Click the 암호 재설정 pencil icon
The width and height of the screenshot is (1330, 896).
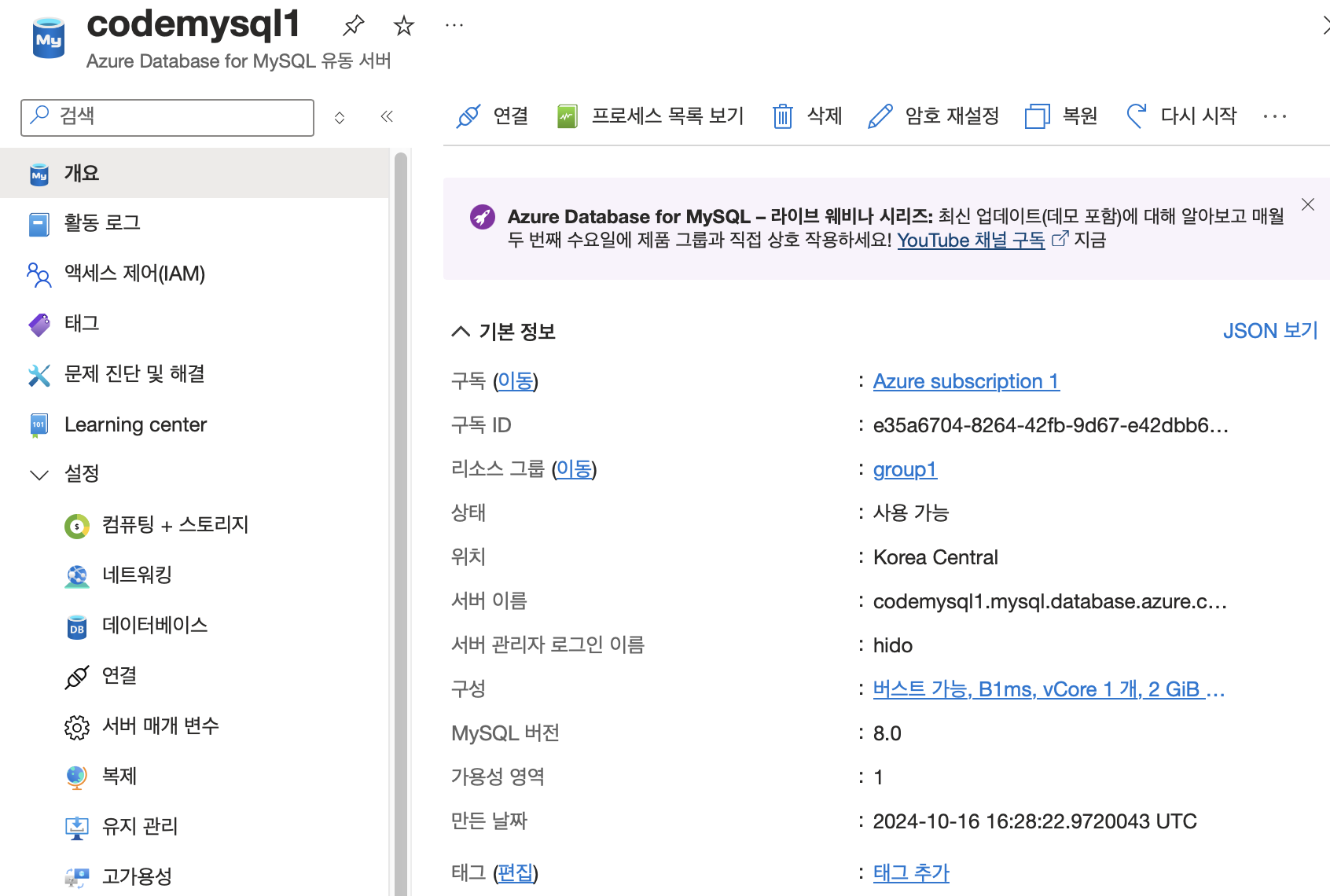880,116
